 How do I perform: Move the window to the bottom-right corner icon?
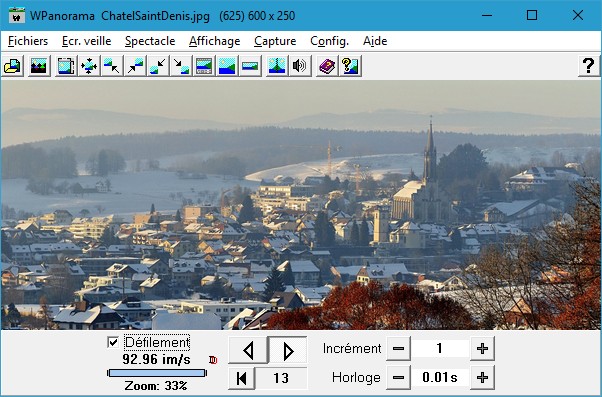click(x=181, y=66)
